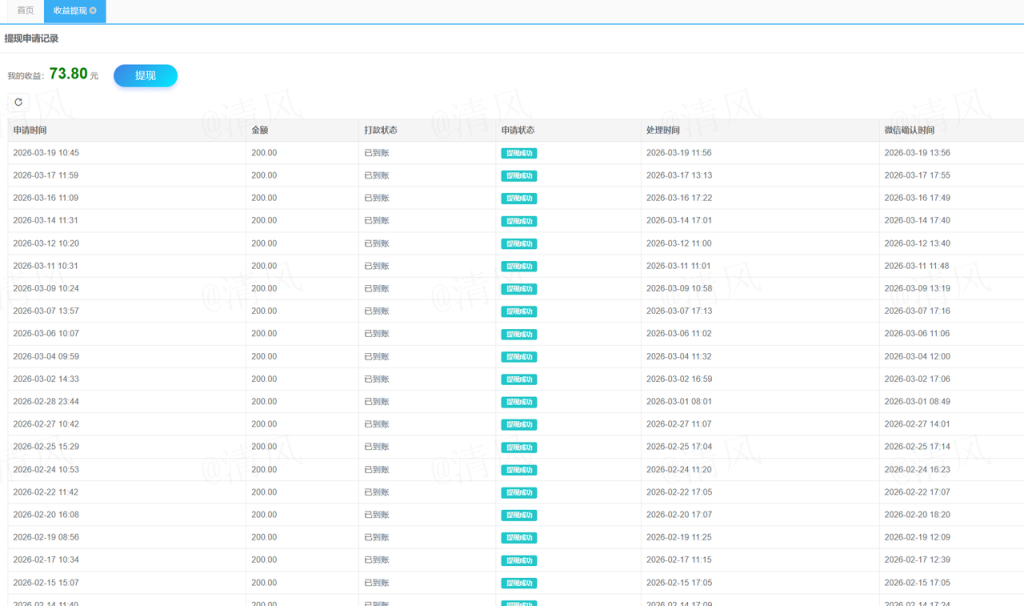The height and width of the screenshot is (606, 1024).
Task: Switch to the 首页 tab
Action: [x=25, y=10]
